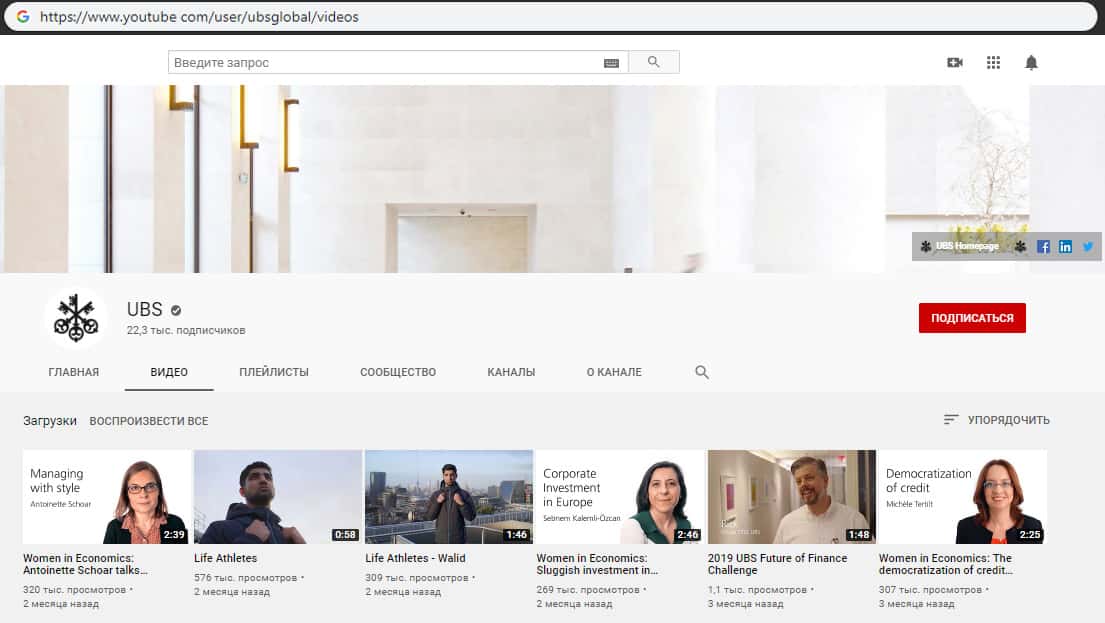
Task: Click Воспроизвести все link
Action: [149, 421]
